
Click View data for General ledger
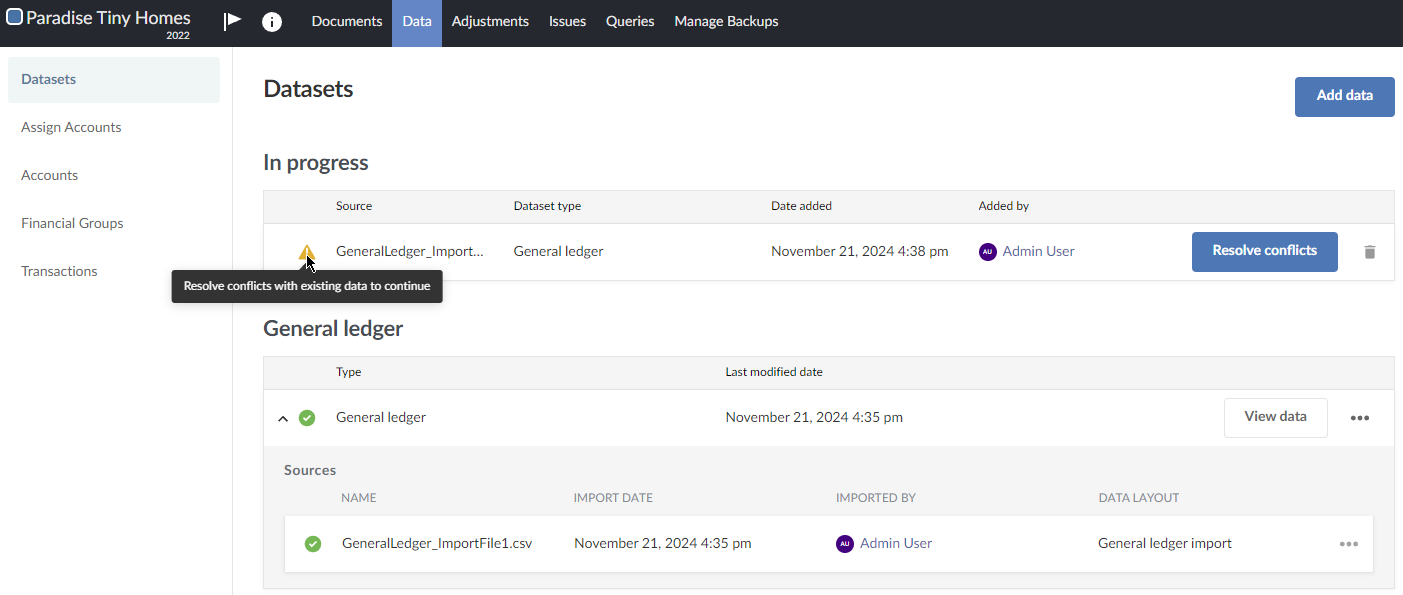[x=1275, y=417]
